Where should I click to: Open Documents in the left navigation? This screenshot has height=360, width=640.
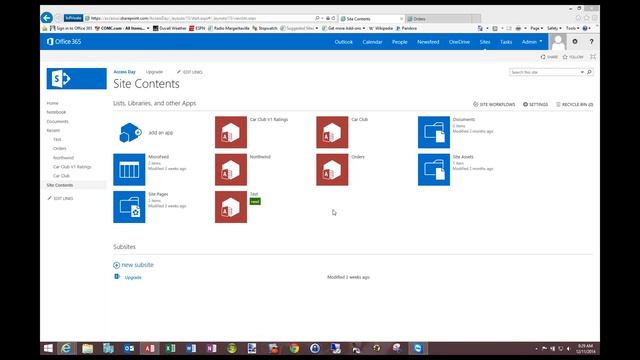pos(58,122)
